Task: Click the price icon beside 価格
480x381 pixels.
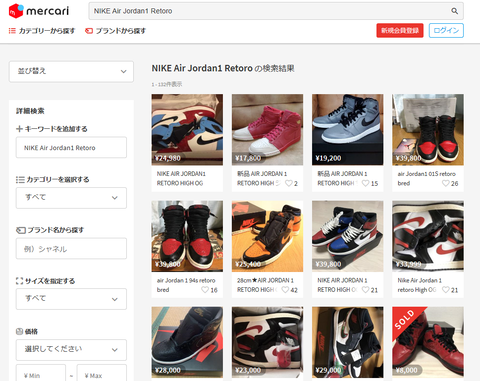Action: coord(19,331)
